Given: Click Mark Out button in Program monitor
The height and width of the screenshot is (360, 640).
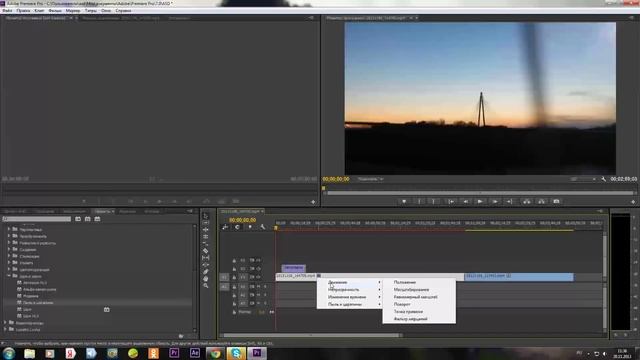Looking at the screenshot, I should click(433, 201).
